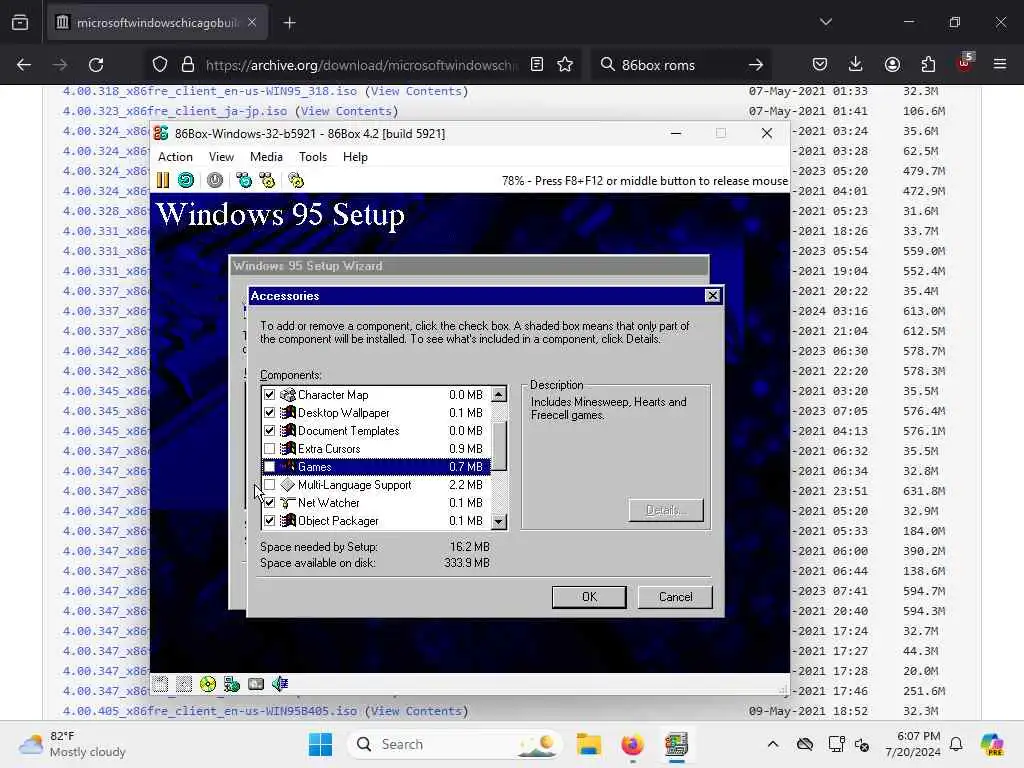Screen dimensions: 1024x768
Task: Click the yellow Ctrl+Alt+Esc toolbar icon
Action: (x=267, y=180)
